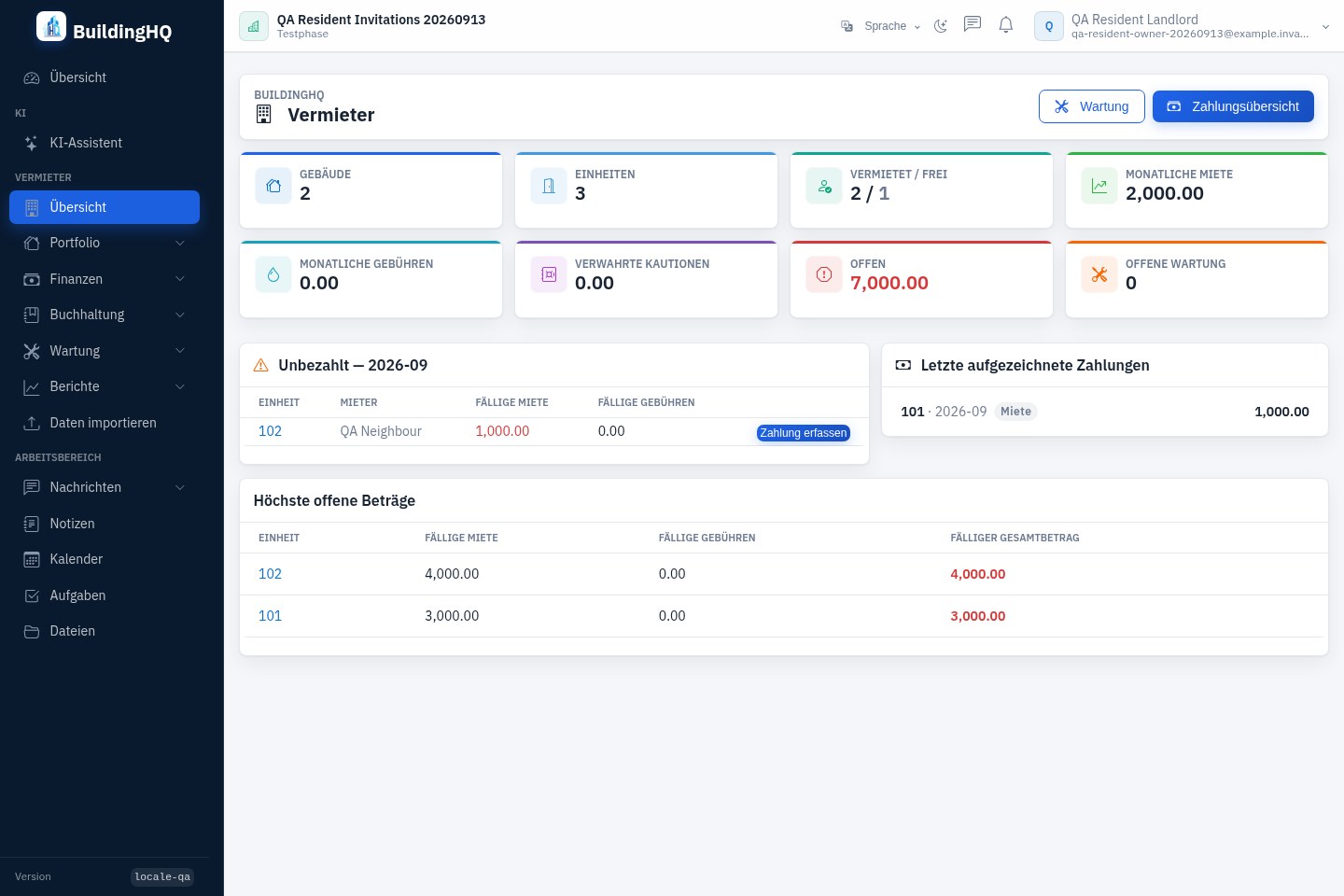Open KI-Assistent sparkle icon in sidebar
This screenshot has width=1344, height=896.
point(32,143)
